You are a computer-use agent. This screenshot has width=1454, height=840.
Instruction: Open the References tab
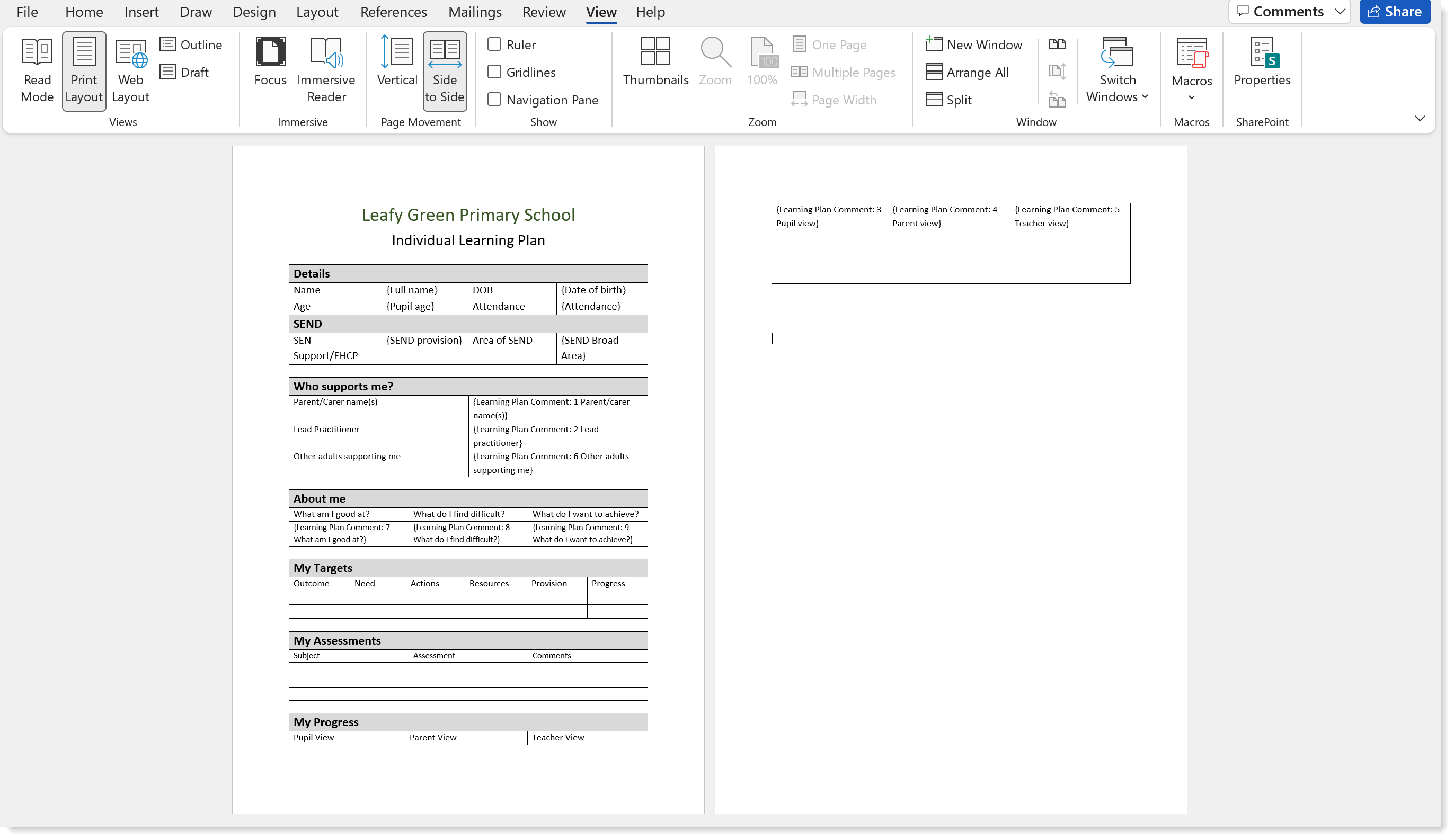394,12
